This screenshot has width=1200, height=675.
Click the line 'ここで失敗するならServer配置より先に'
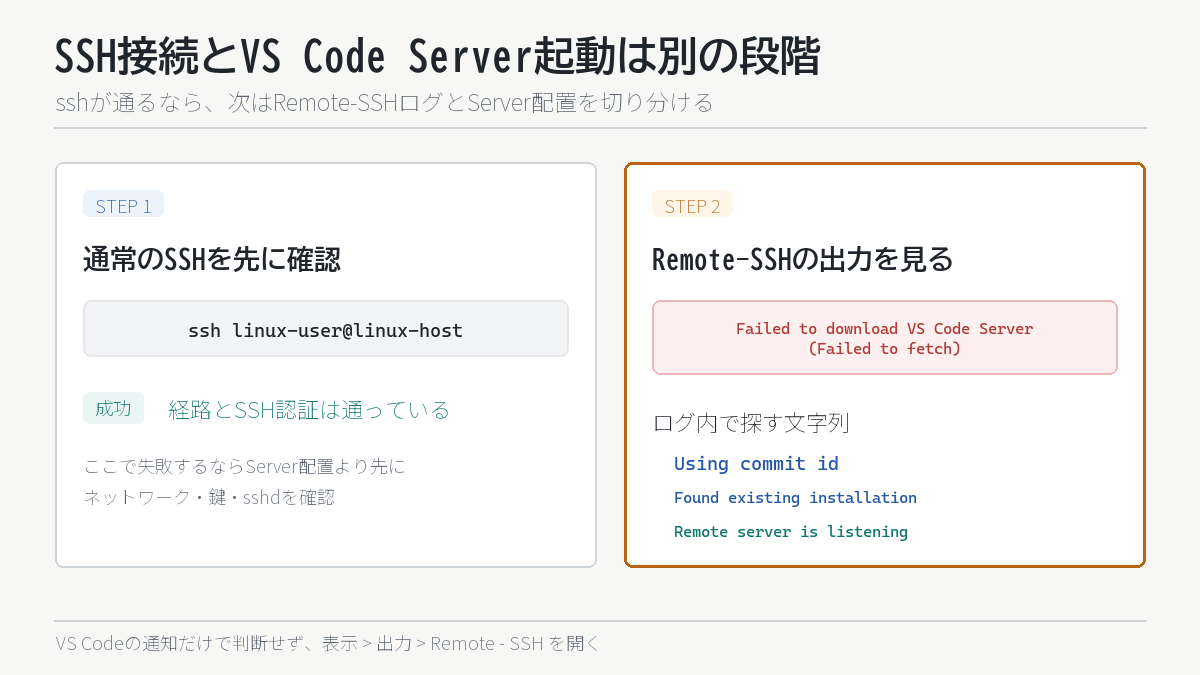[x=245, y=466]
